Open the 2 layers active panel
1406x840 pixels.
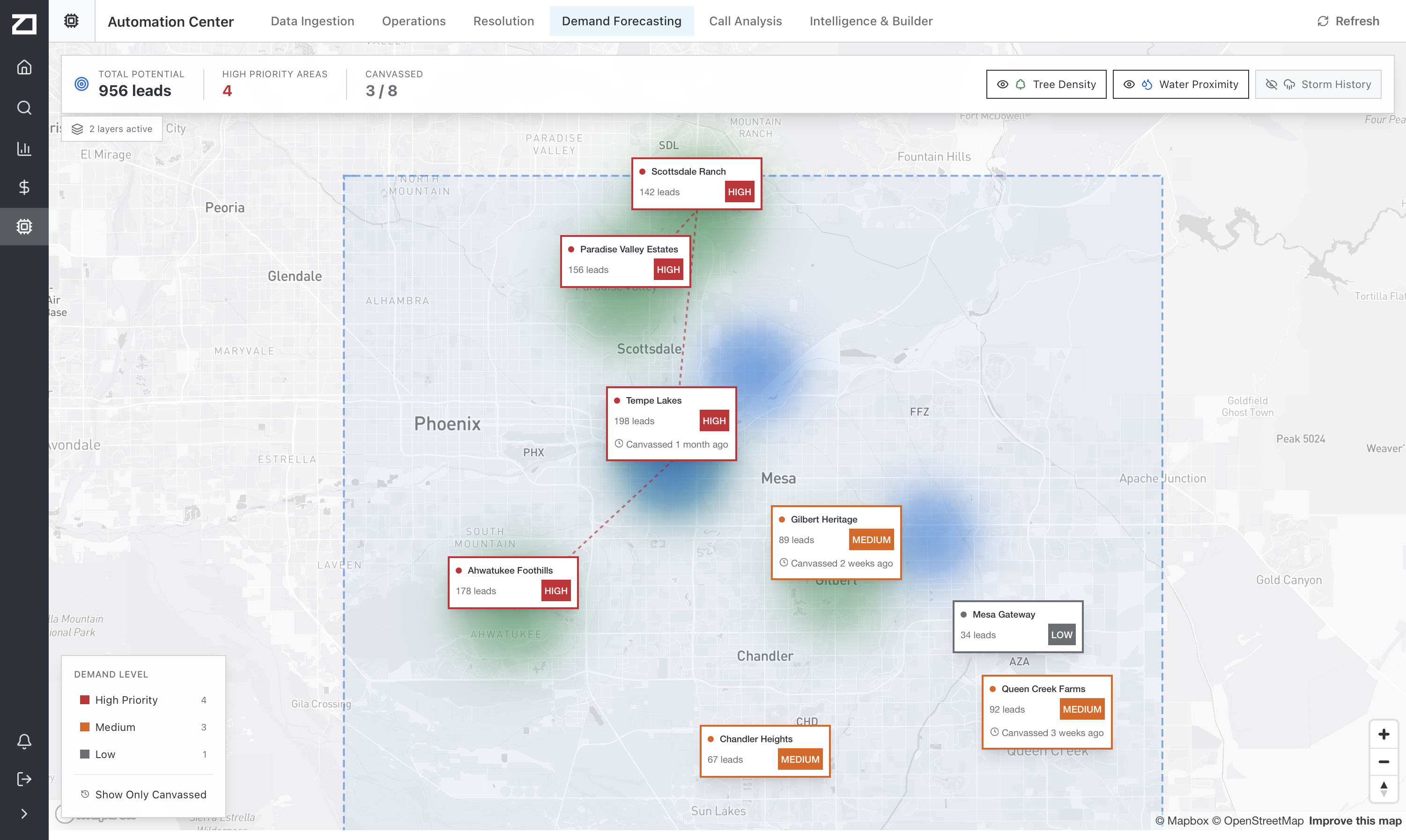click(111, 128)
